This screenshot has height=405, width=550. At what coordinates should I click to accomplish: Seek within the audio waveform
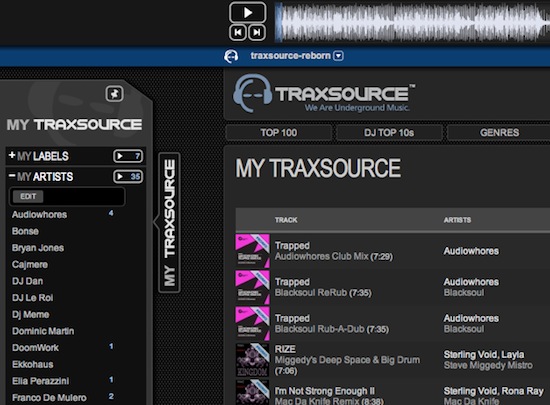(x=412, y=22)
